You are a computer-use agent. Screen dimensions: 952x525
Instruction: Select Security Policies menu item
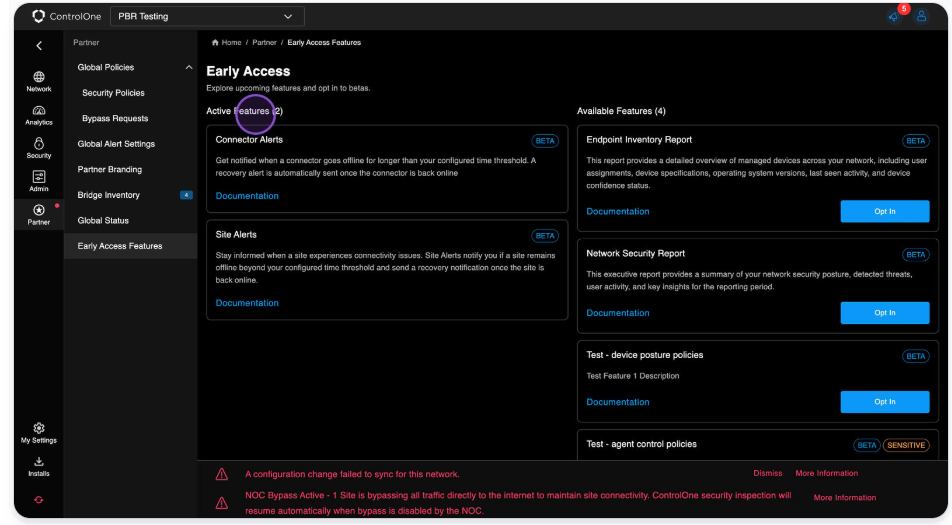pos(113,93)
